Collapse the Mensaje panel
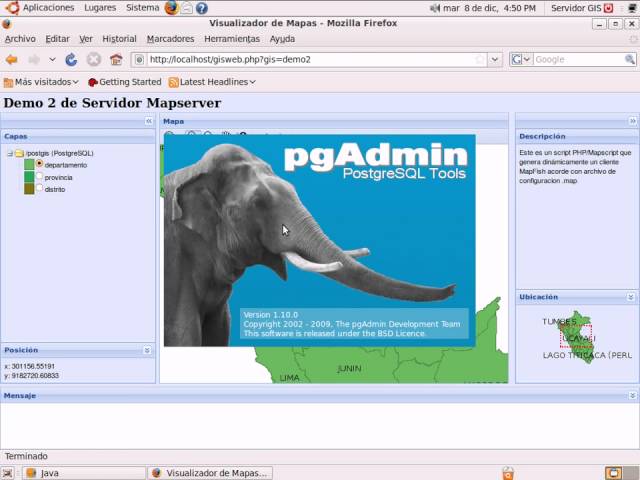 pyautogui.click(x=632, y=396)
